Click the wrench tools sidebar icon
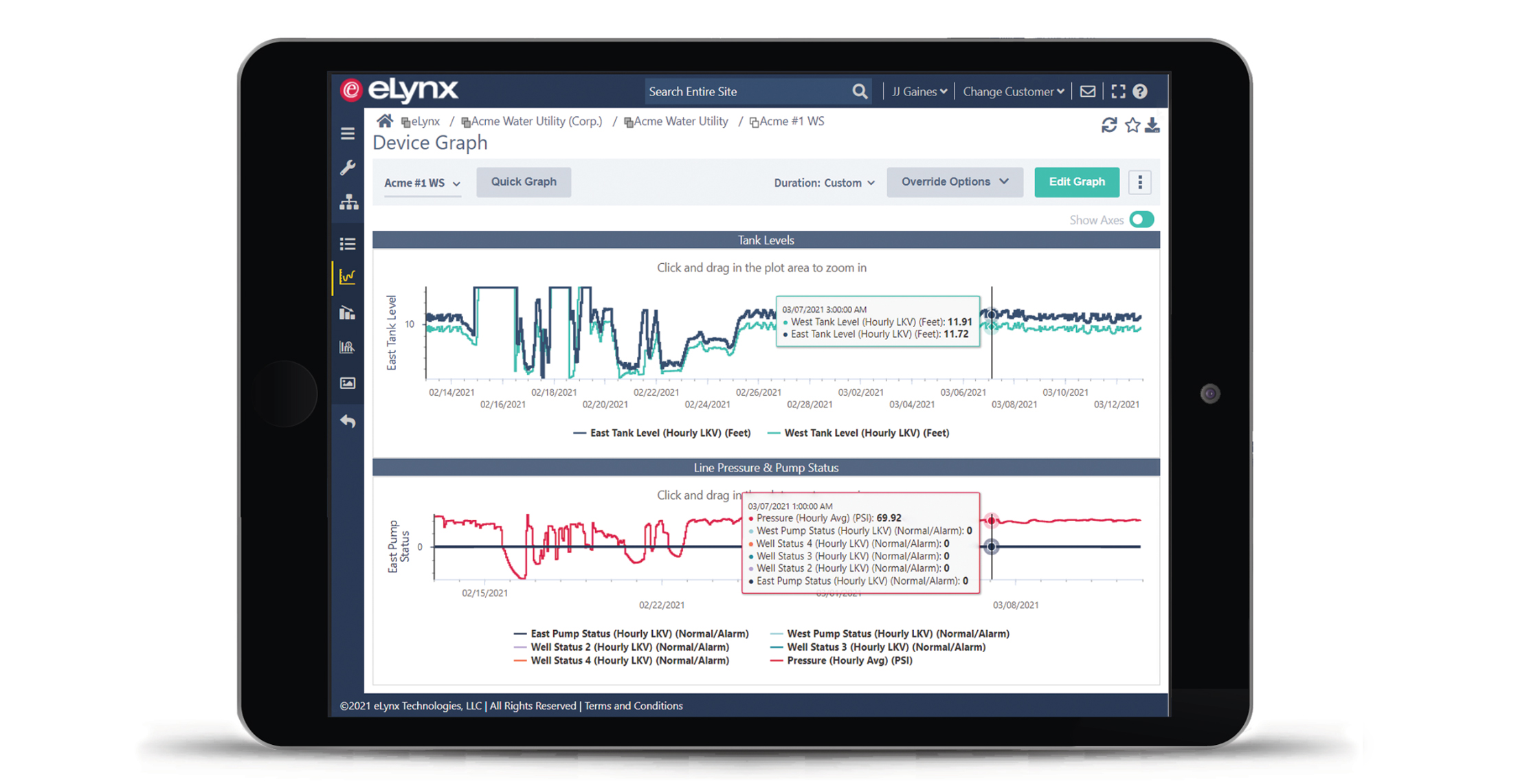The height and width of the screenshot is (784, 1529). click(x=348, y=168)
